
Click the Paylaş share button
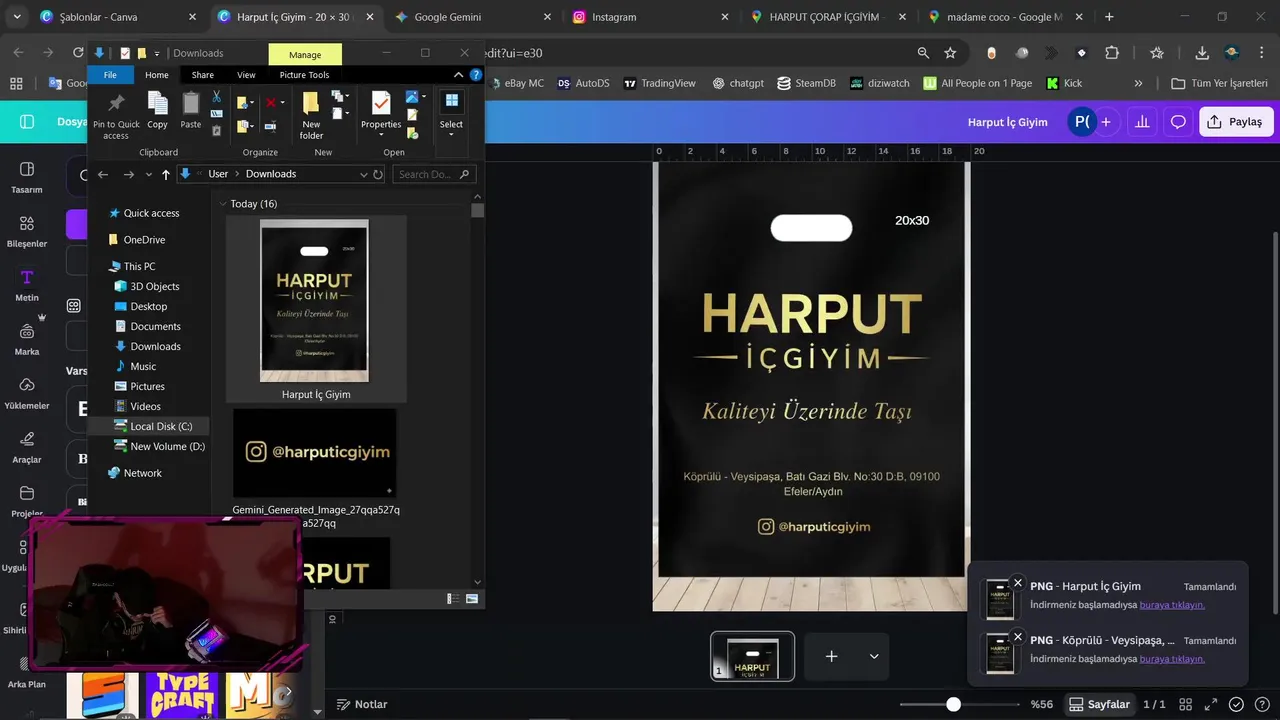(x=1235, y=122)
